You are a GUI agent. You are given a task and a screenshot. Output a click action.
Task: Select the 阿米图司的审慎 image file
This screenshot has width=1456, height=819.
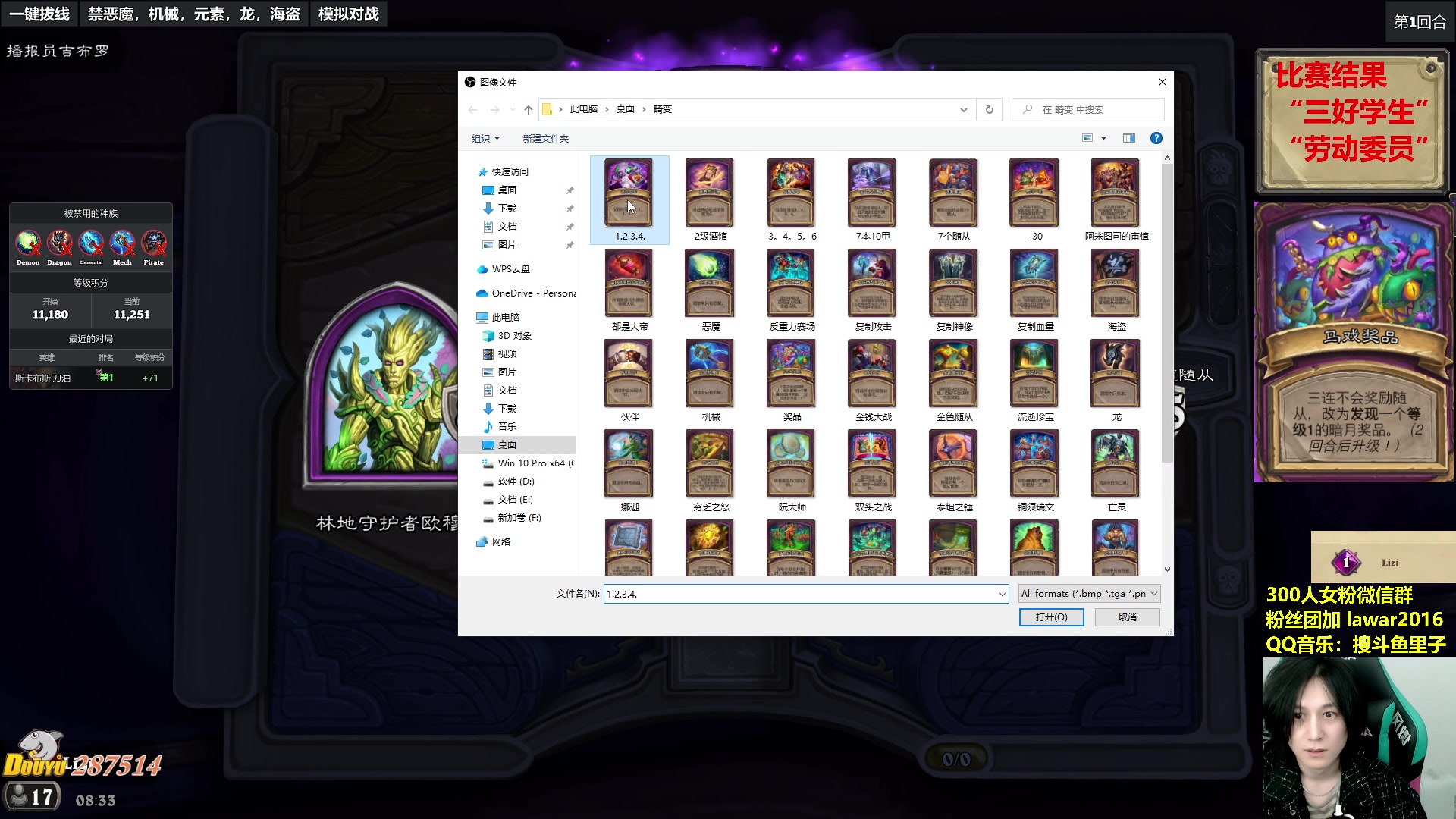tap(1116, 199)
